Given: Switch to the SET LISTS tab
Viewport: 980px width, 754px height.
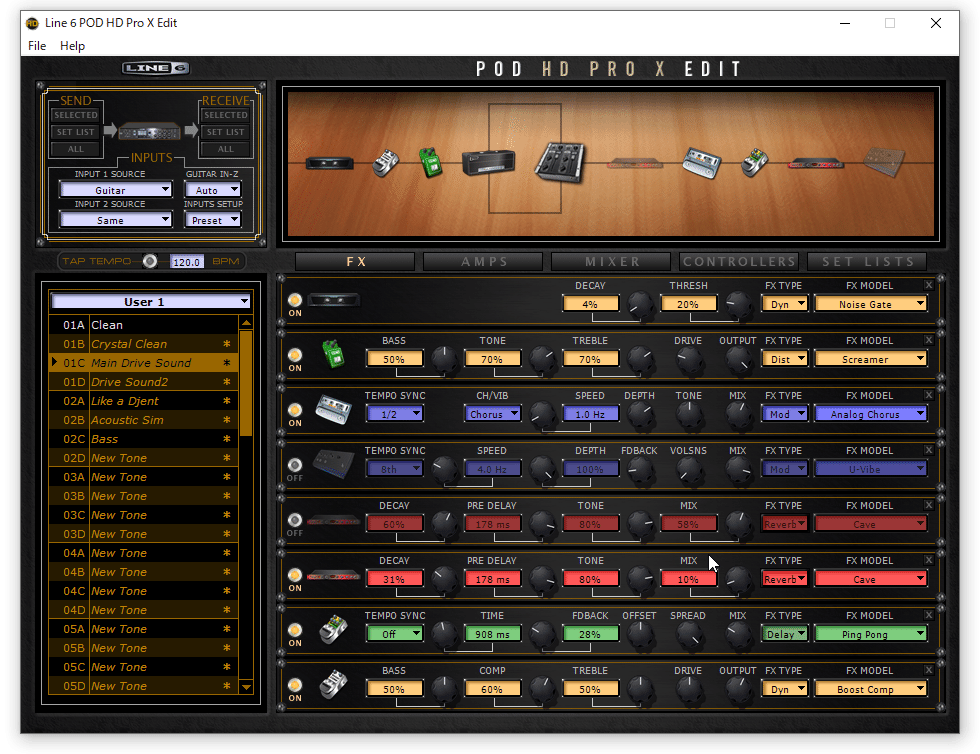Looking at the screenshot, I should click(x=867, y=261).
